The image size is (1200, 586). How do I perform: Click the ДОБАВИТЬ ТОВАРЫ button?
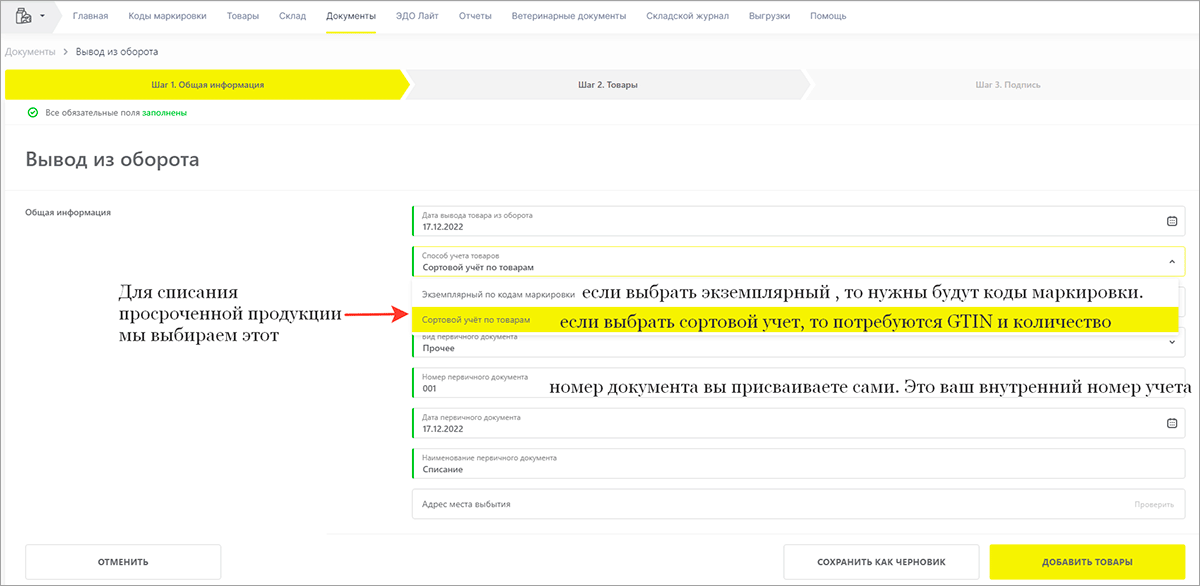[x=1088, y=562]
